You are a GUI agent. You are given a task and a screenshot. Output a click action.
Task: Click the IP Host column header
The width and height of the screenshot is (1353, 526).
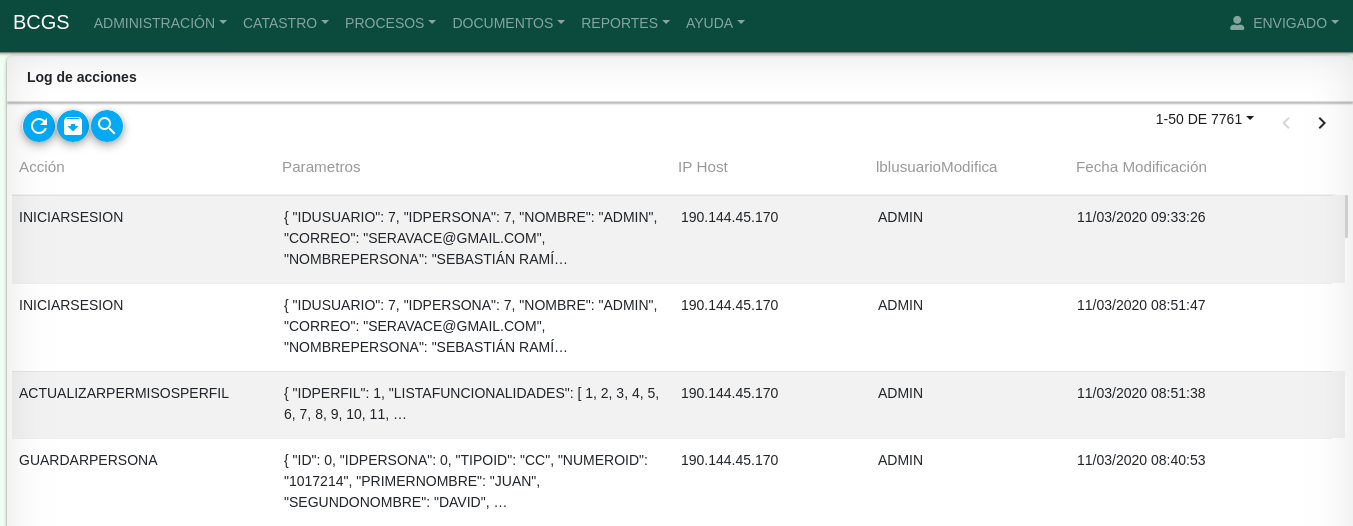click(x=703, y=167)
